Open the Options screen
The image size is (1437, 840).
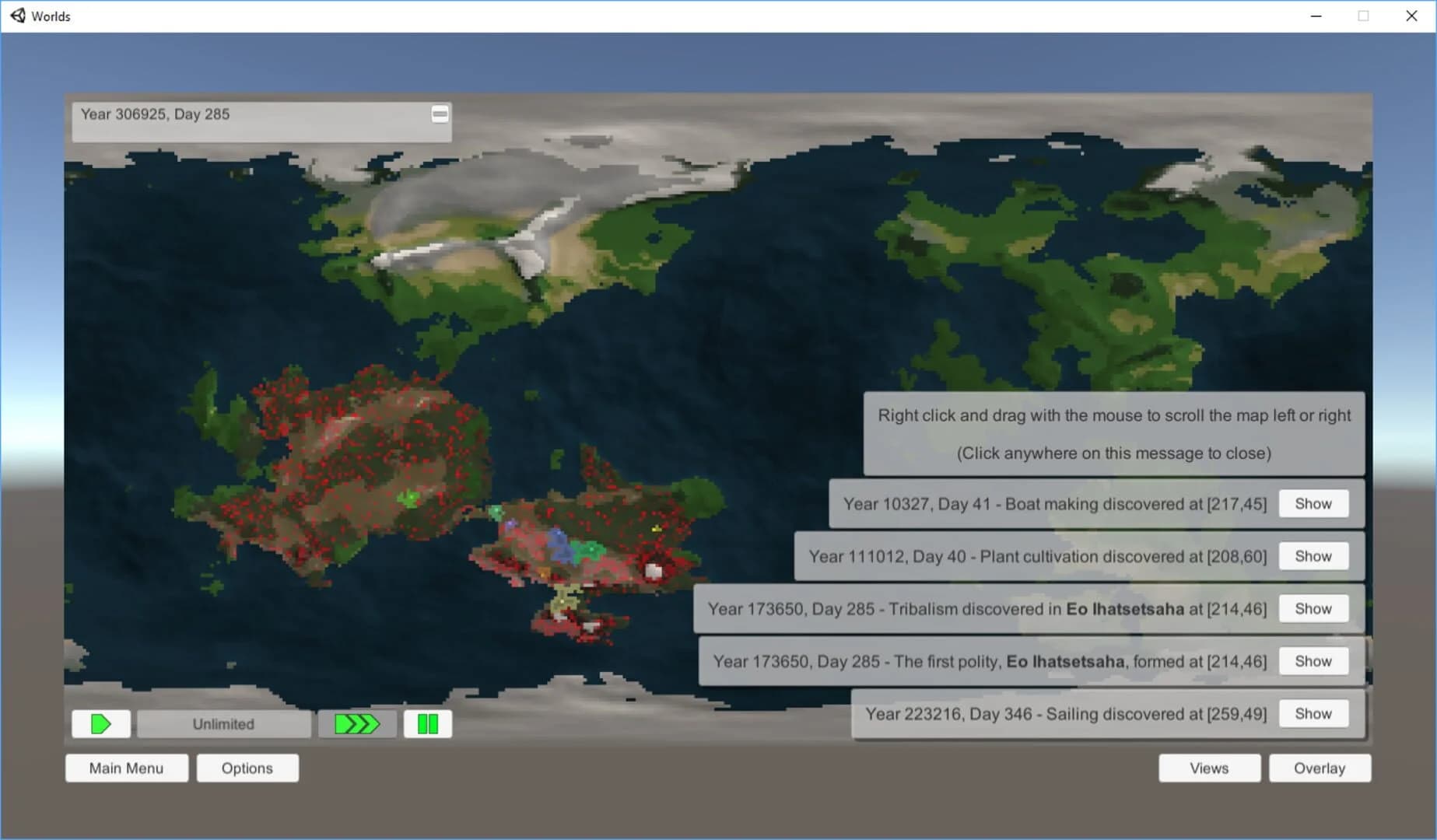coord(247,768)
